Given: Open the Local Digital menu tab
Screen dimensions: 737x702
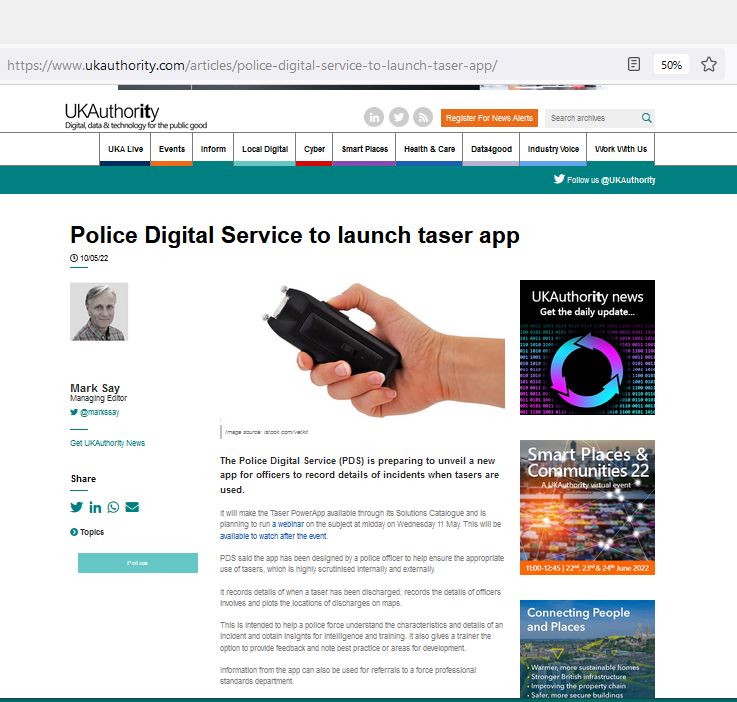Looking at the screenshot, I should [x=265, y=149].
